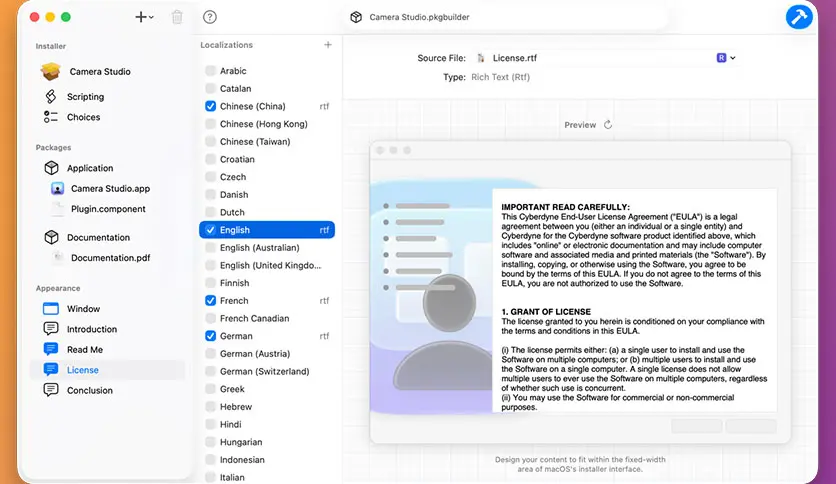Open the Introduction appearance section
The image size is (836, 484).
pyautogui.click(x=92, y=329)
